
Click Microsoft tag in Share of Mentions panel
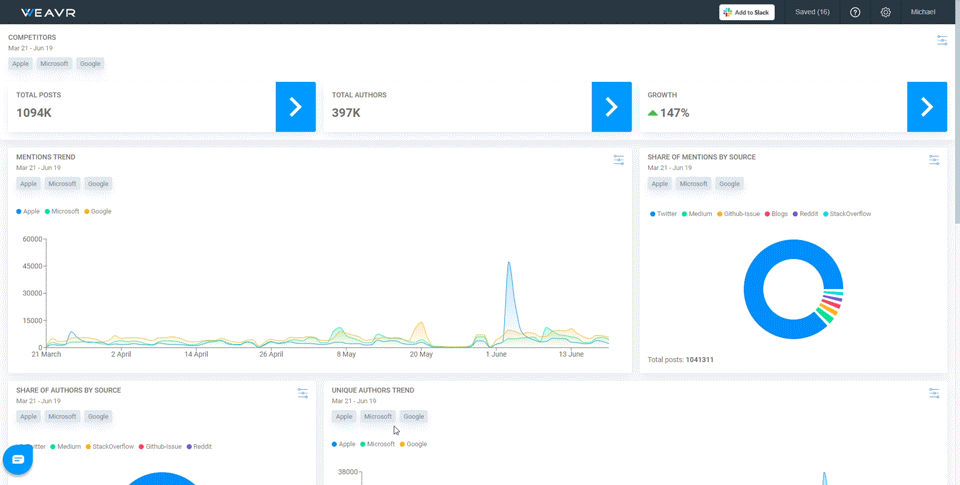coord(694,184)
